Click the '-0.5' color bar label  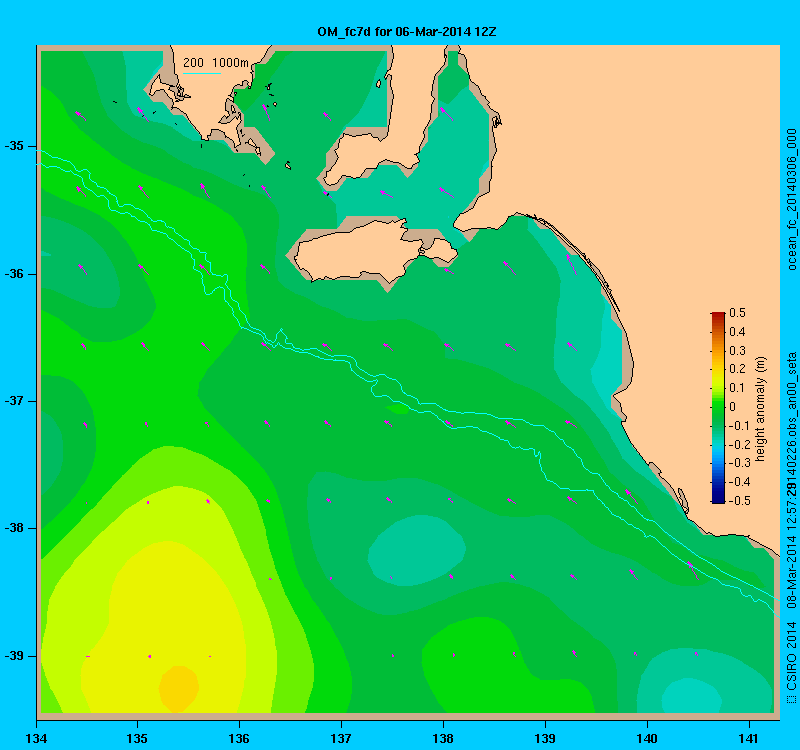(739, 501)
